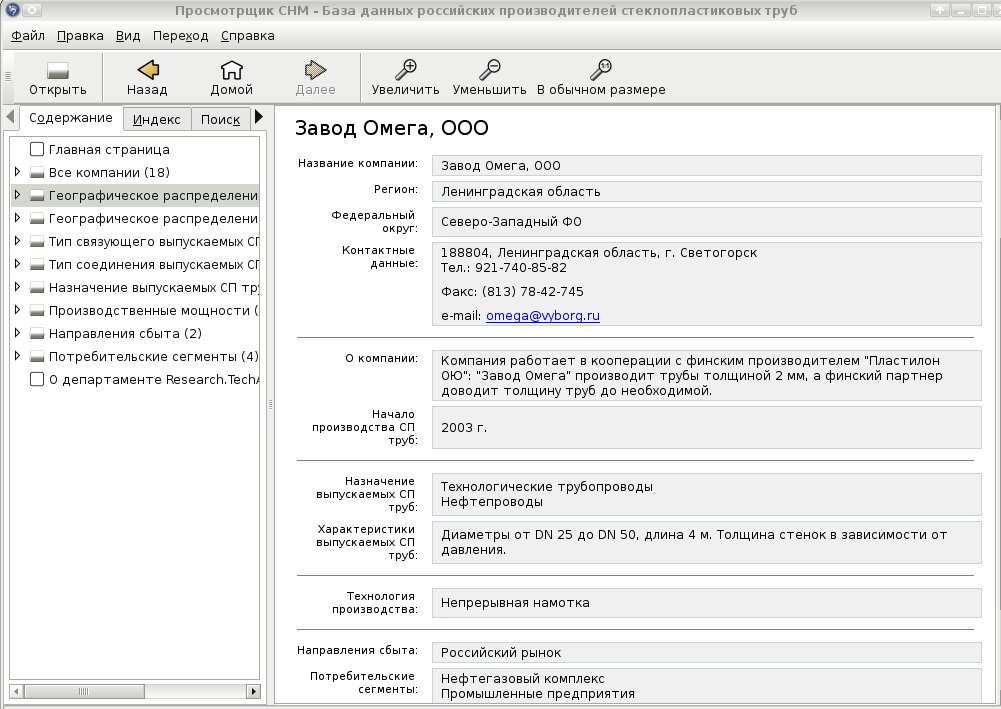Click sidebar horizontal scrollbar thumb
Image resolution: width=1001 pixels, height=709 pixels.
(84, 691)
